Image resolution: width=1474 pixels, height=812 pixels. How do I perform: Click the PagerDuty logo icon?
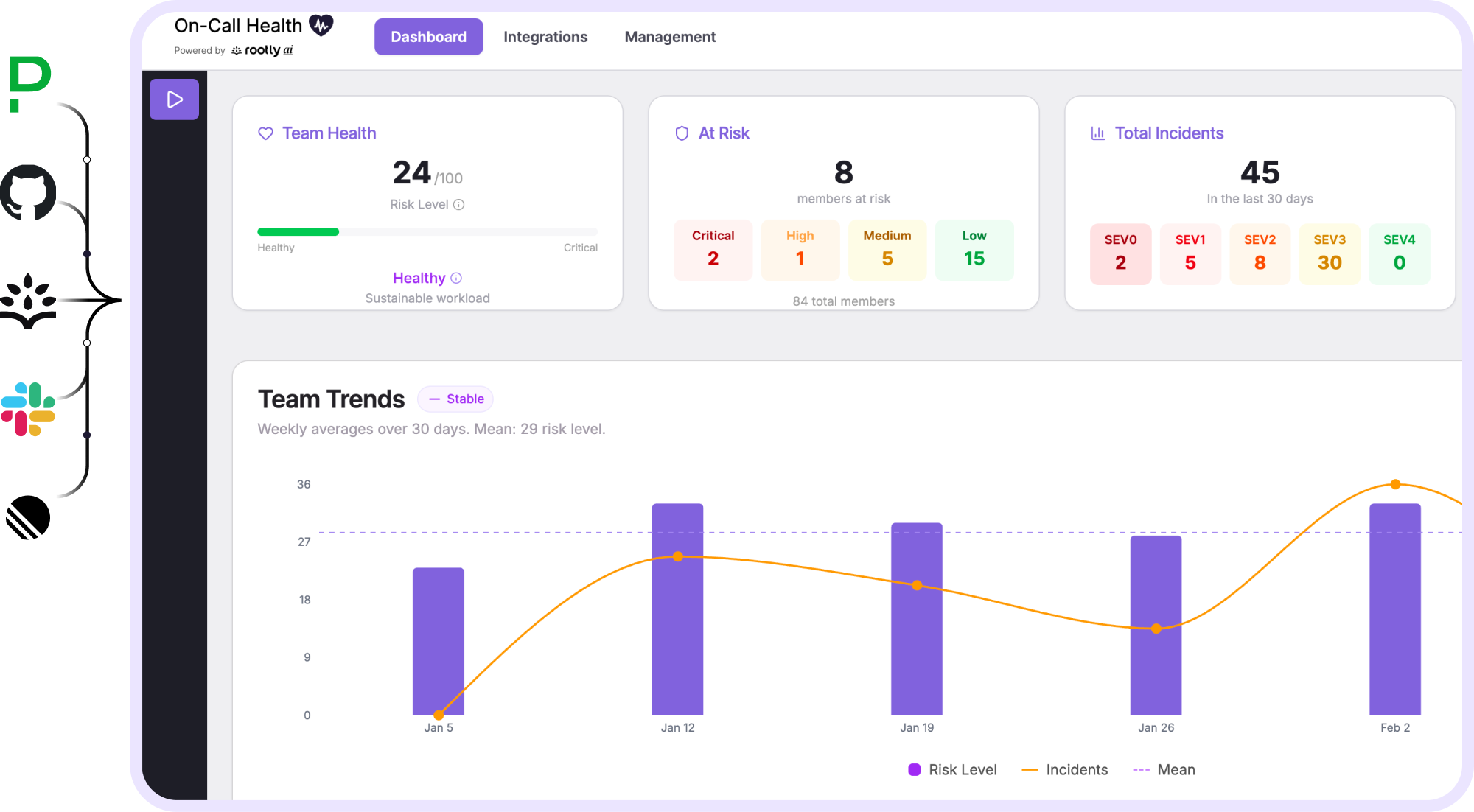pos(29,84)
